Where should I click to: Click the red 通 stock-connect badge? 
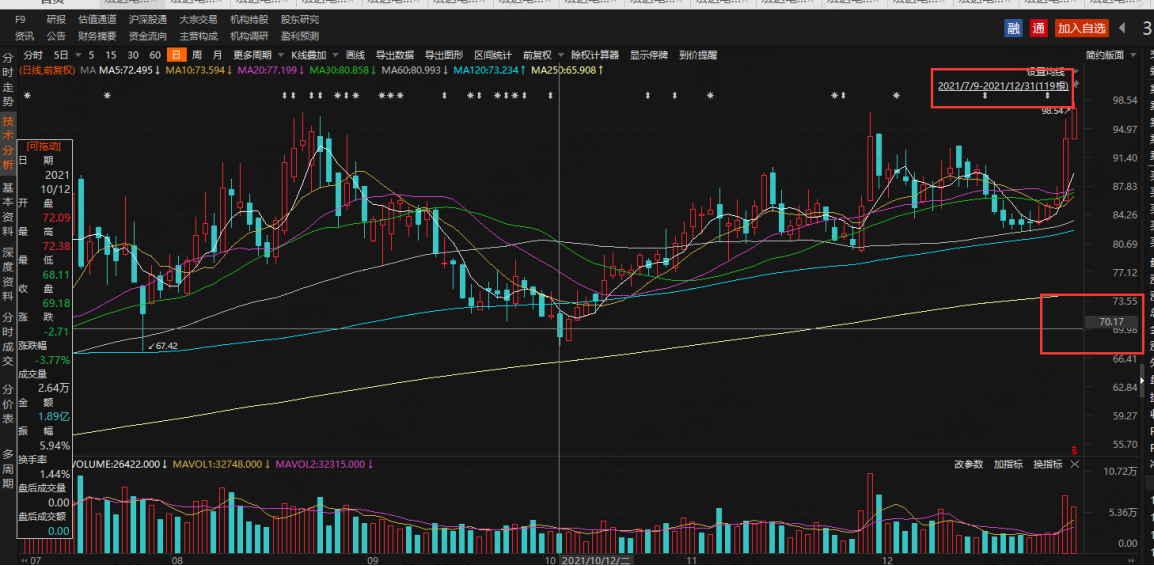(1038, 29)
